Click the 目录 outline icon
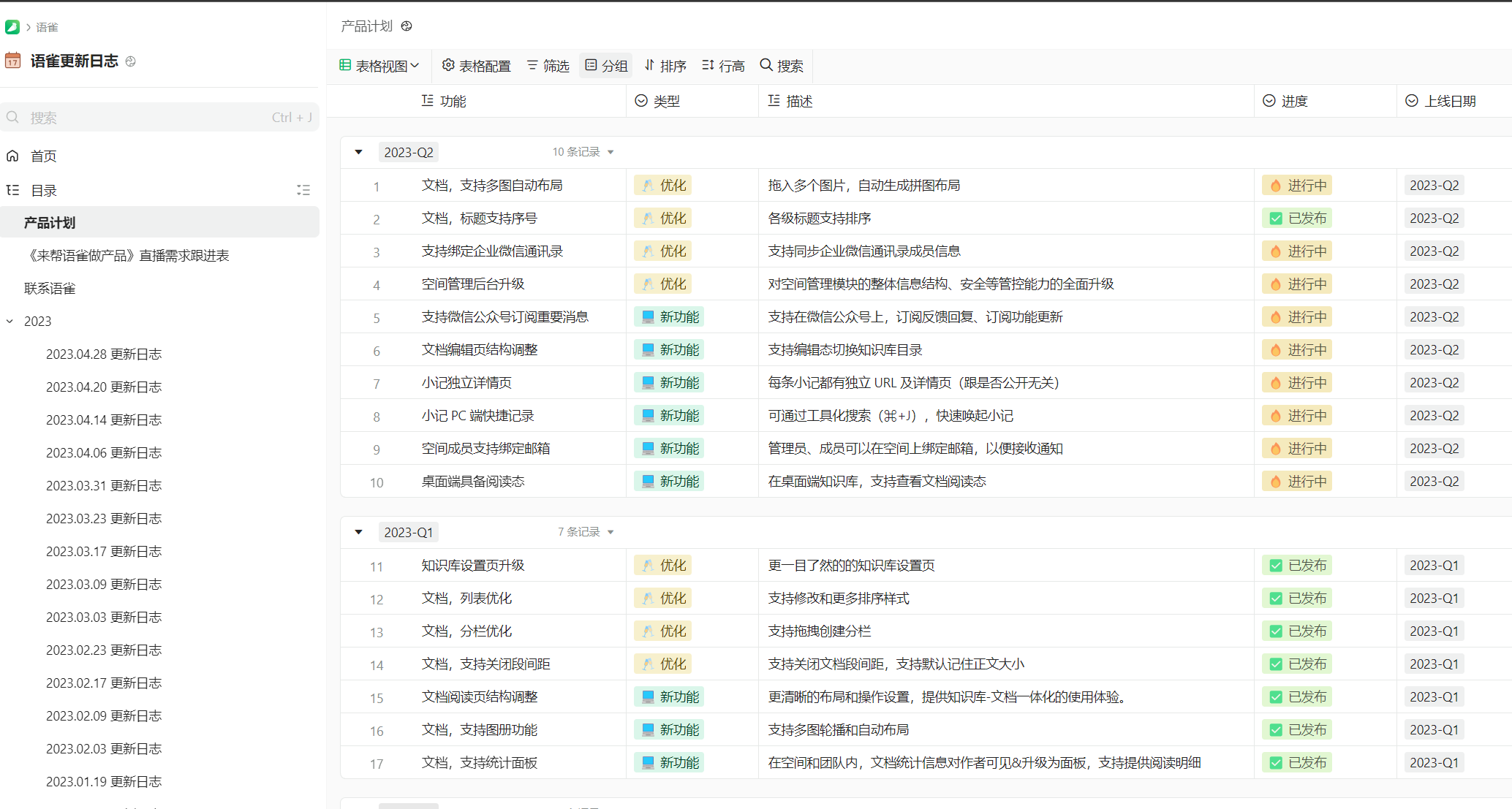Viewport: 1512px width, 809px height. point(13,190)
